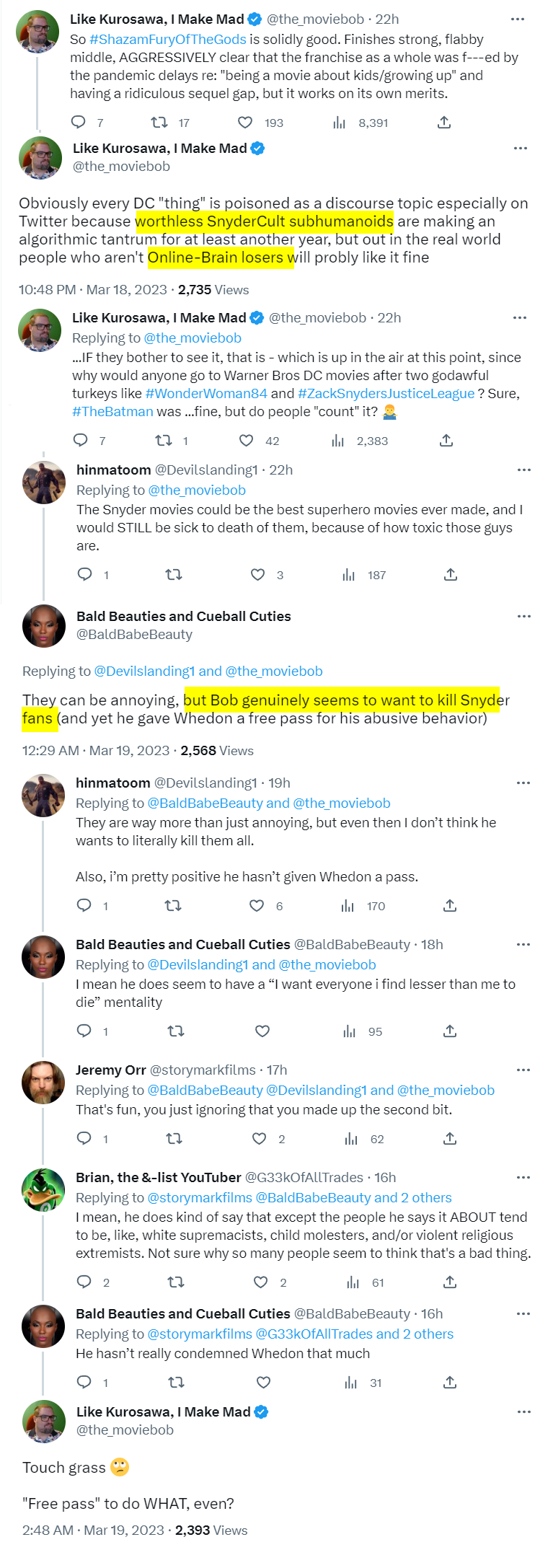This screenshot has width=535, height=1568.
Task: Open the #ZackSnydersJusticeLeague hashtag link
Action: pos(386,393)
